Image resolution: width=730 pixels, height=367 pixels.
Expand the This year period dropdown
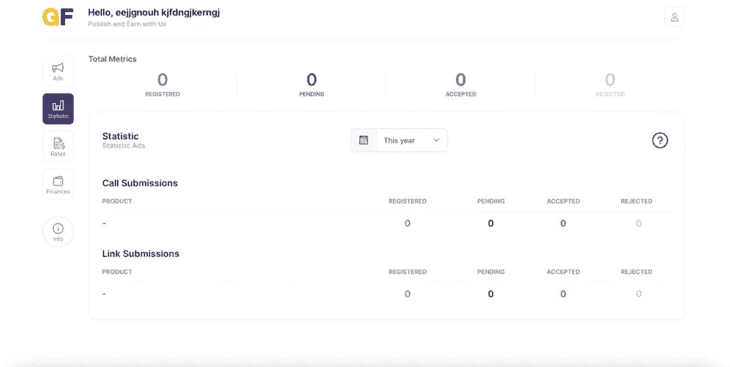pyautogui.click(x=399, y=140)
